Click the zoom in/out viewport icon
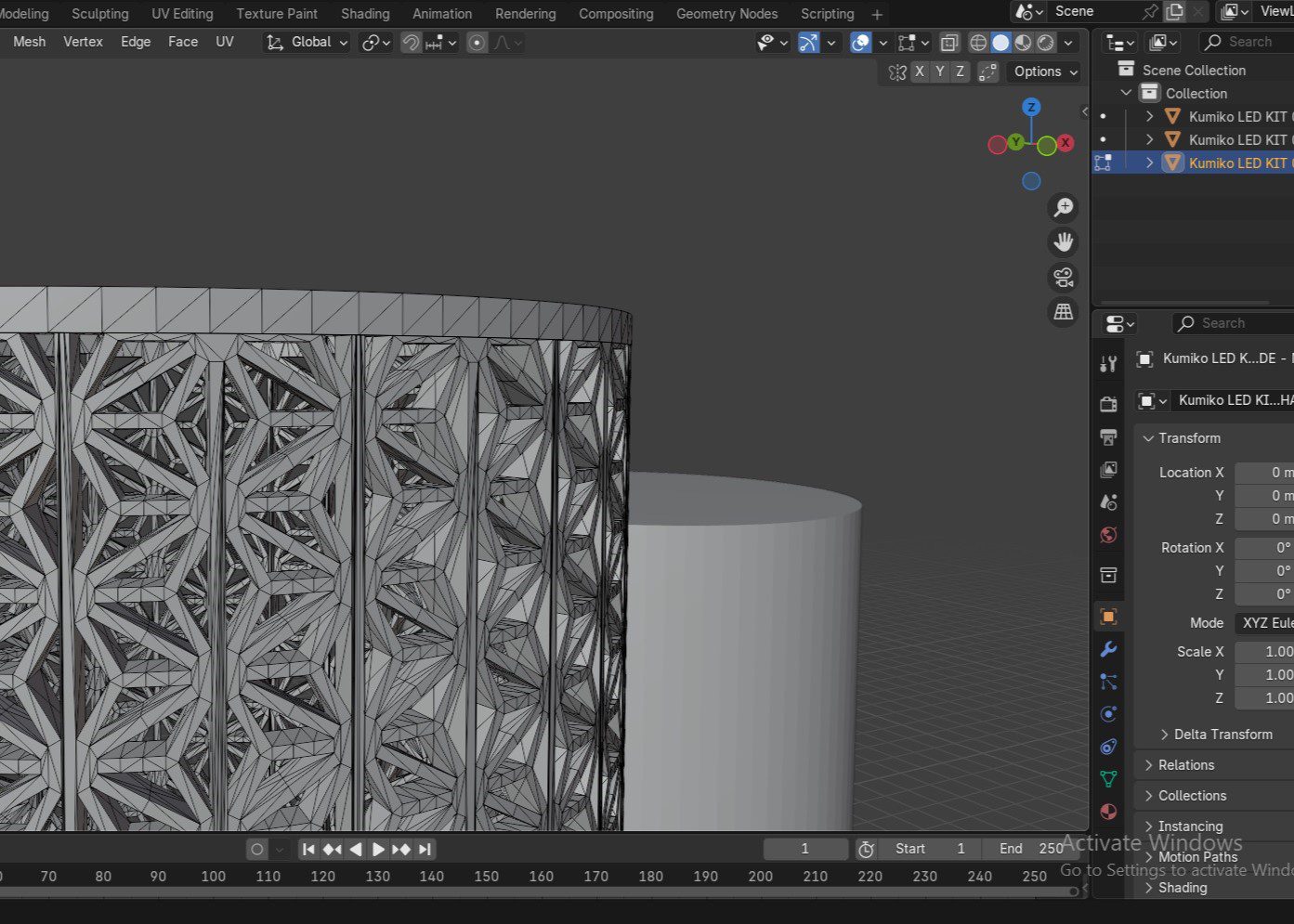The width and height of the screenshot is (1294, 924). tap(1063, 207)
